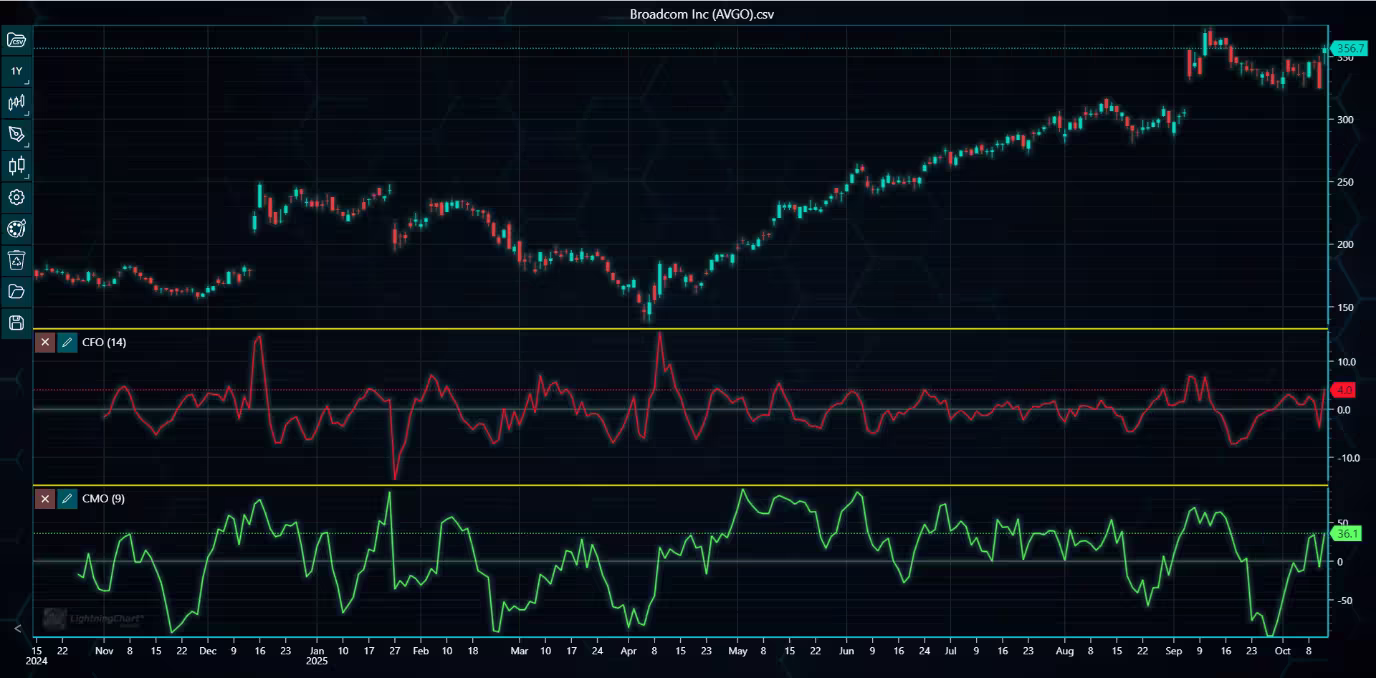Screen dimensions: 1376x678
Task: Click the Feb label on date axis
Action: click(x=420, y=650)
